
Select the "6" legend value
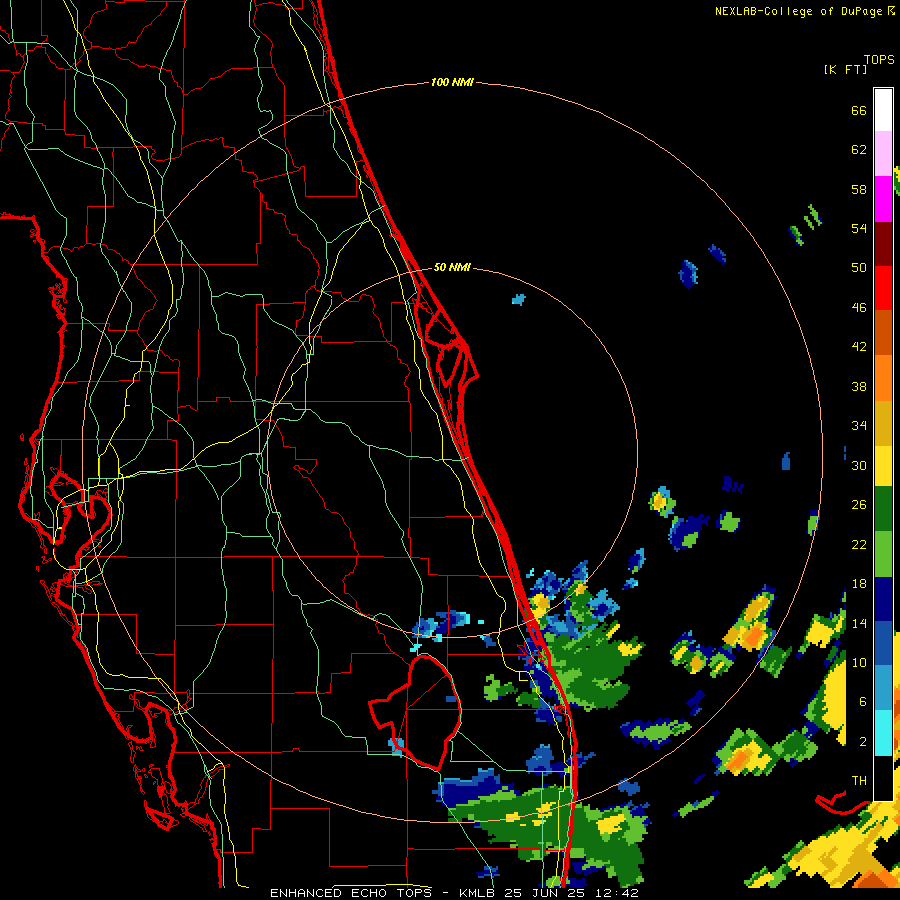point(863,702)
